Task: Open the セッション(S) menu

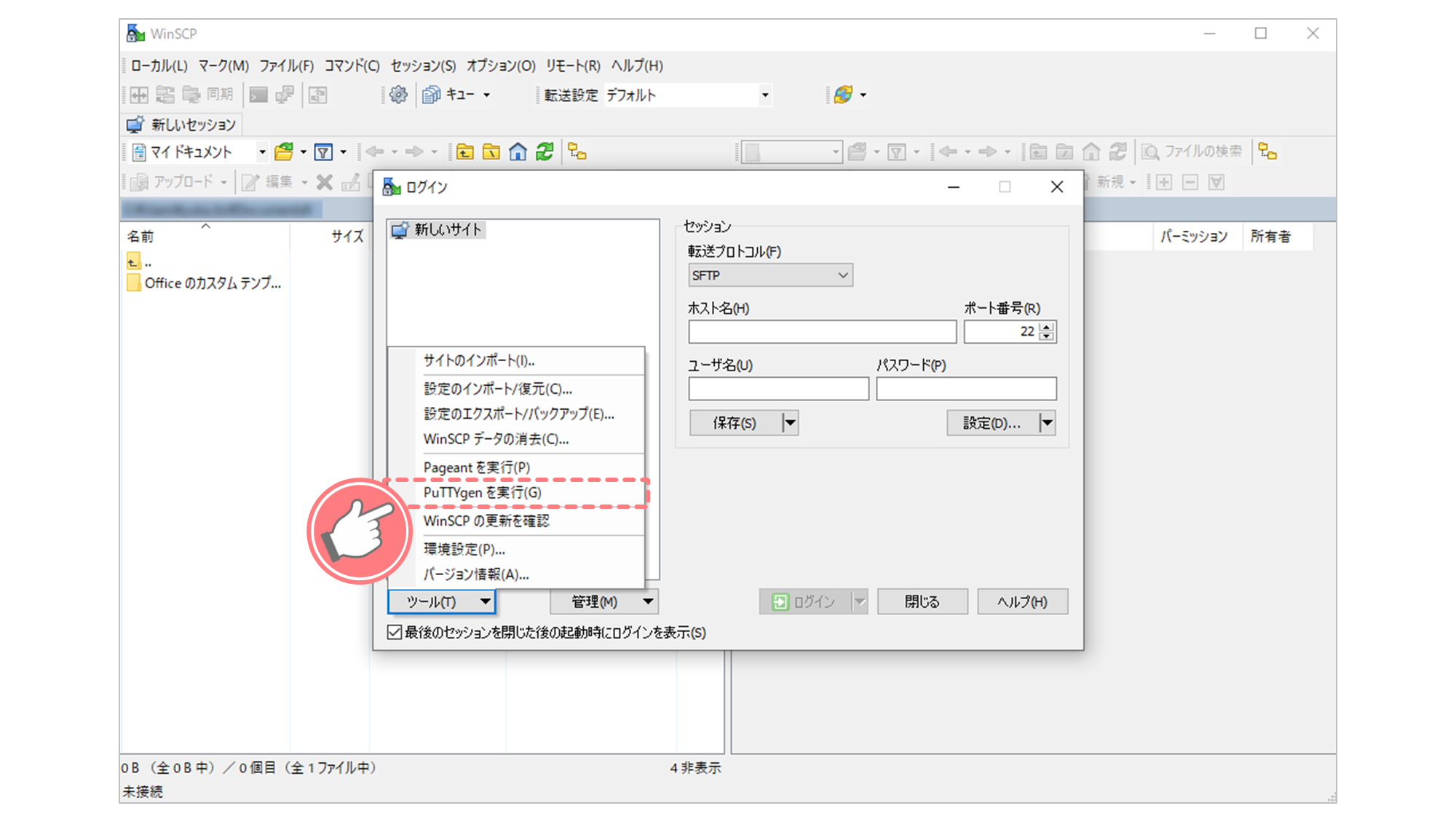Action: coord(423,66)
